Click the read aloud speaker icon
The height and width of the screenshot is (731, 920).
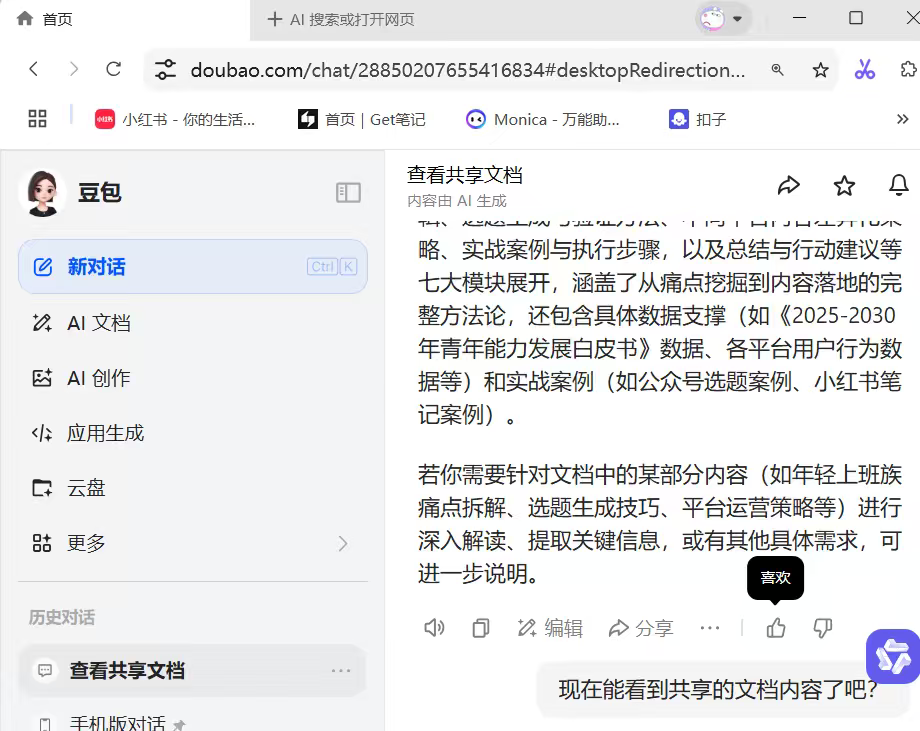click(x=434, y=628)
